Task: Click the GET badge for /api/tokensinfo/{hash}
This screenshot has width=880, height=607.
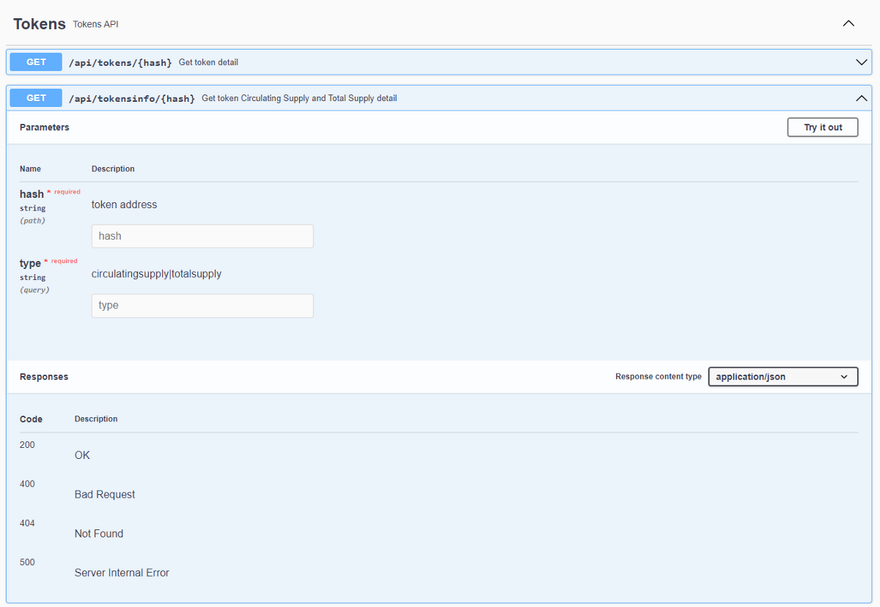Action: (x=36, y=98)
